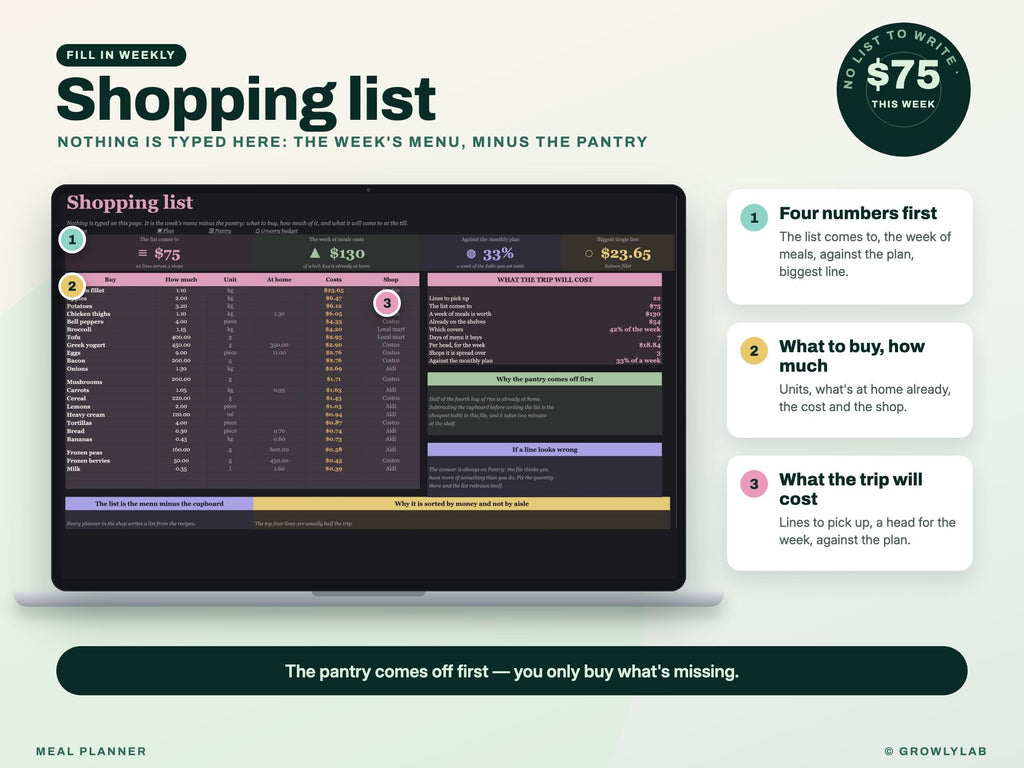The width and height of the screenshot is (1024, 768).
Task: Click the Chicken thighs row name
Action: coord(88,313)
